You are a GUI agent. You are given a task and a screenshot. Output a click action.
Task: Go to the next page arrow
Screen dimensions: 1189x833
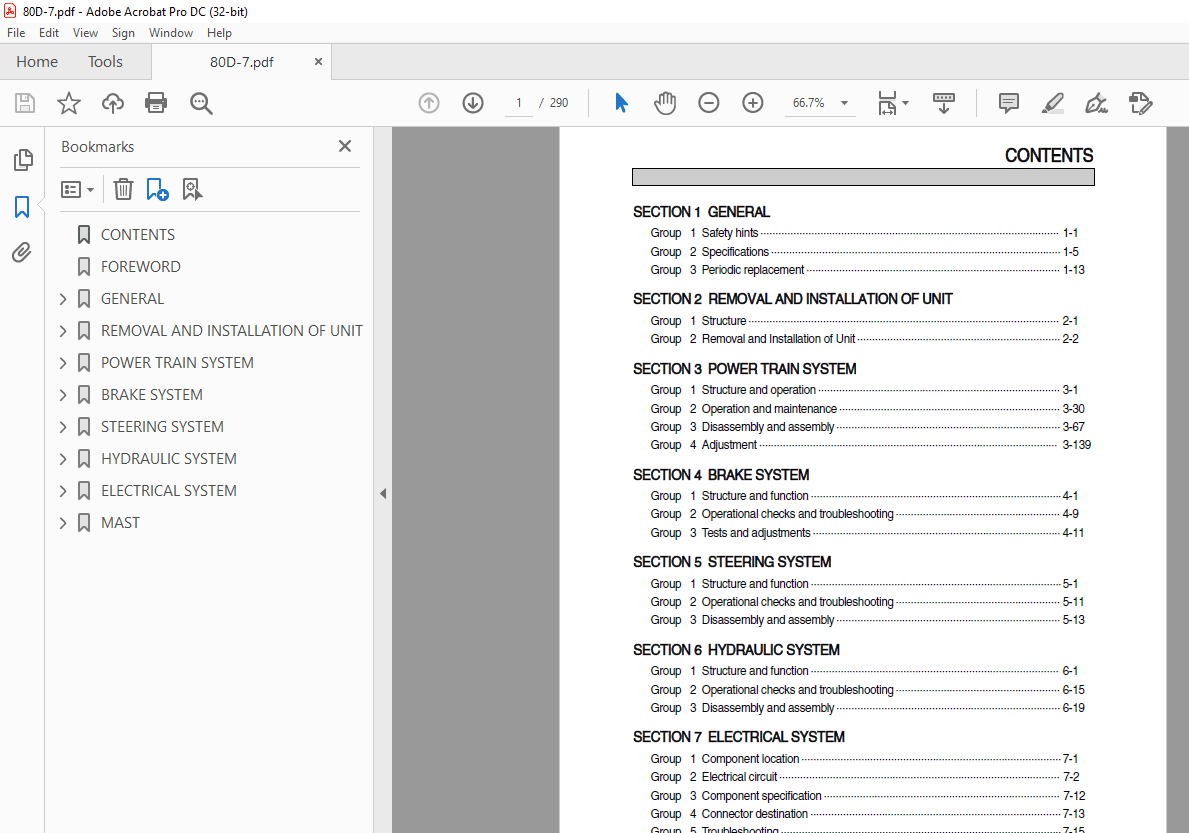[473, 103]
